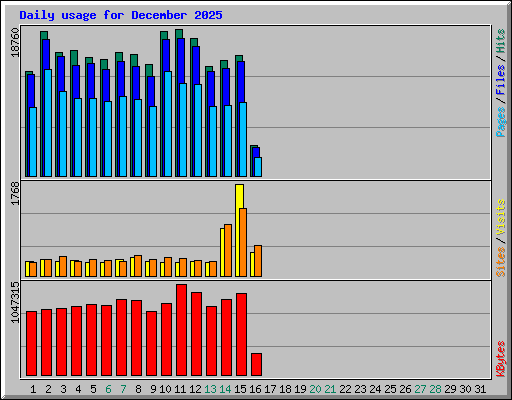Click the cyan Pages bar for day 10
Image resolution: width=512 pixels, height=400 pixels.
[168, 124]
